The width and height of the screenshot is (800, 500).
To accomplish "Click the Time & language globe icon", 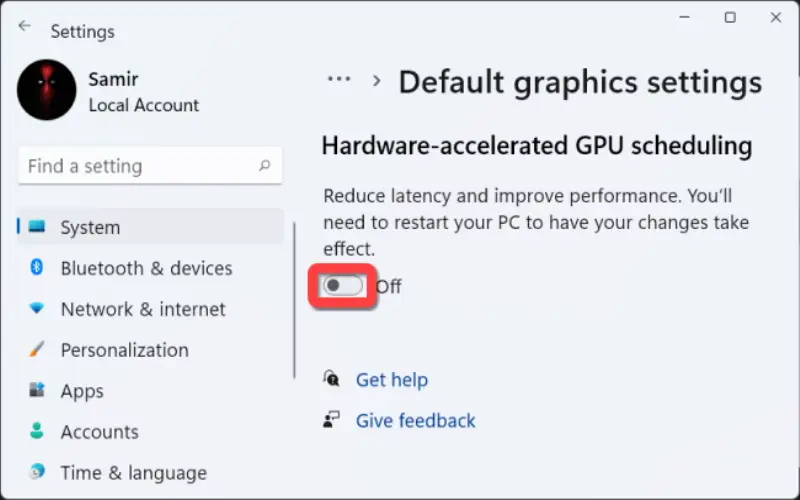I will (36, 471).
